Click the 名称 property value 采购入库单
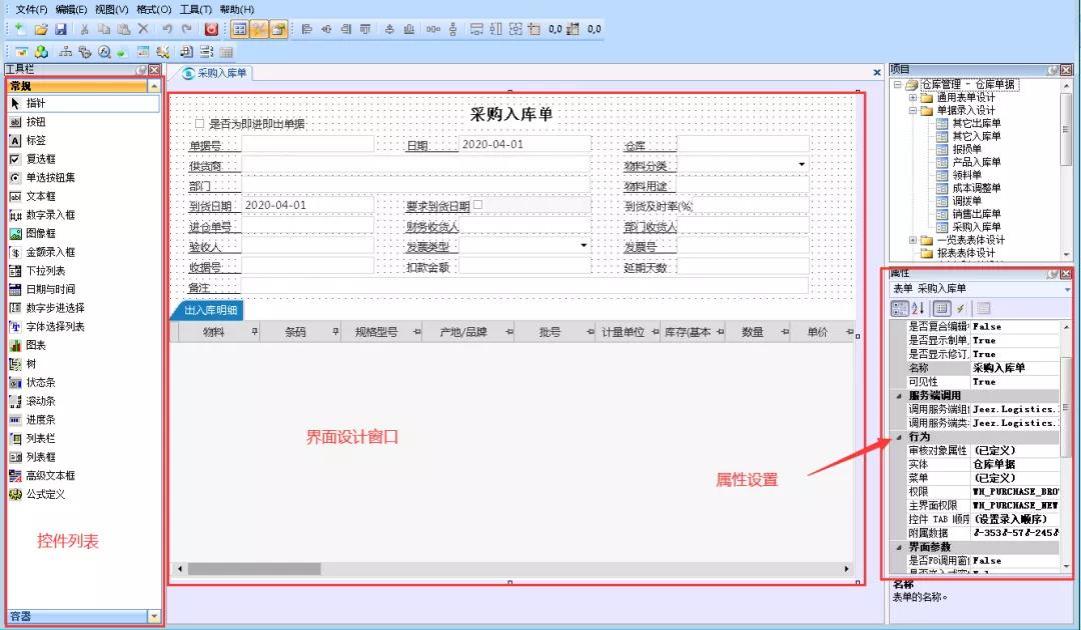 1015,368
